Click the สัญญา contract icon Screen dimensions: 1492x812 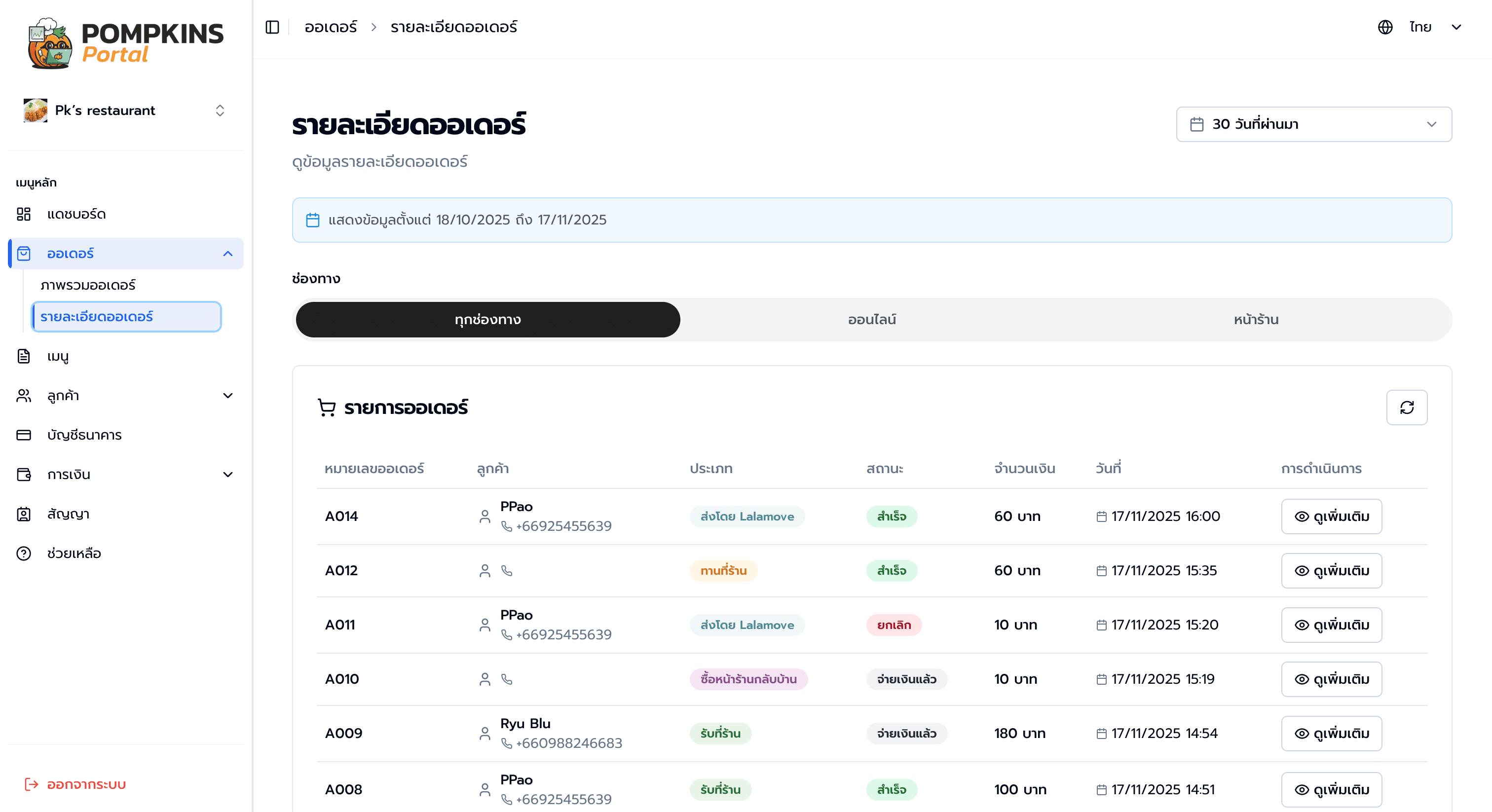[24, 514]
